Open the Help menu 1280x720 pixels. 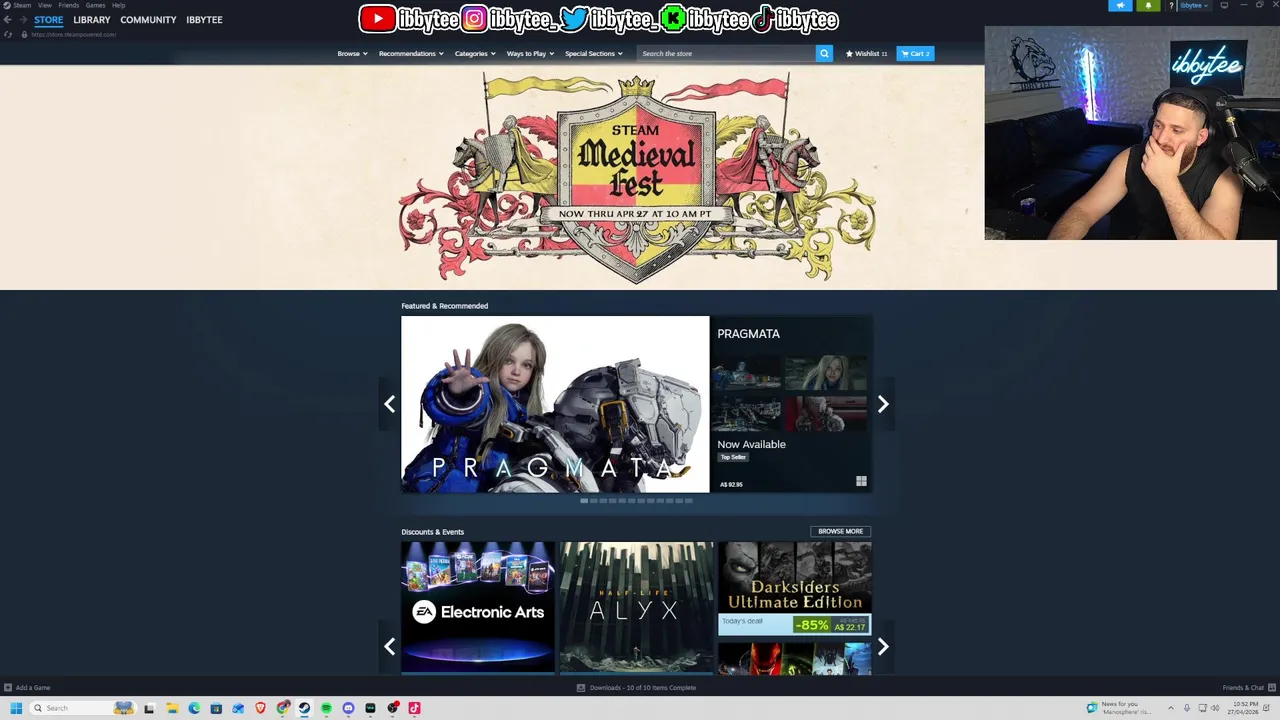pos(118,5)
